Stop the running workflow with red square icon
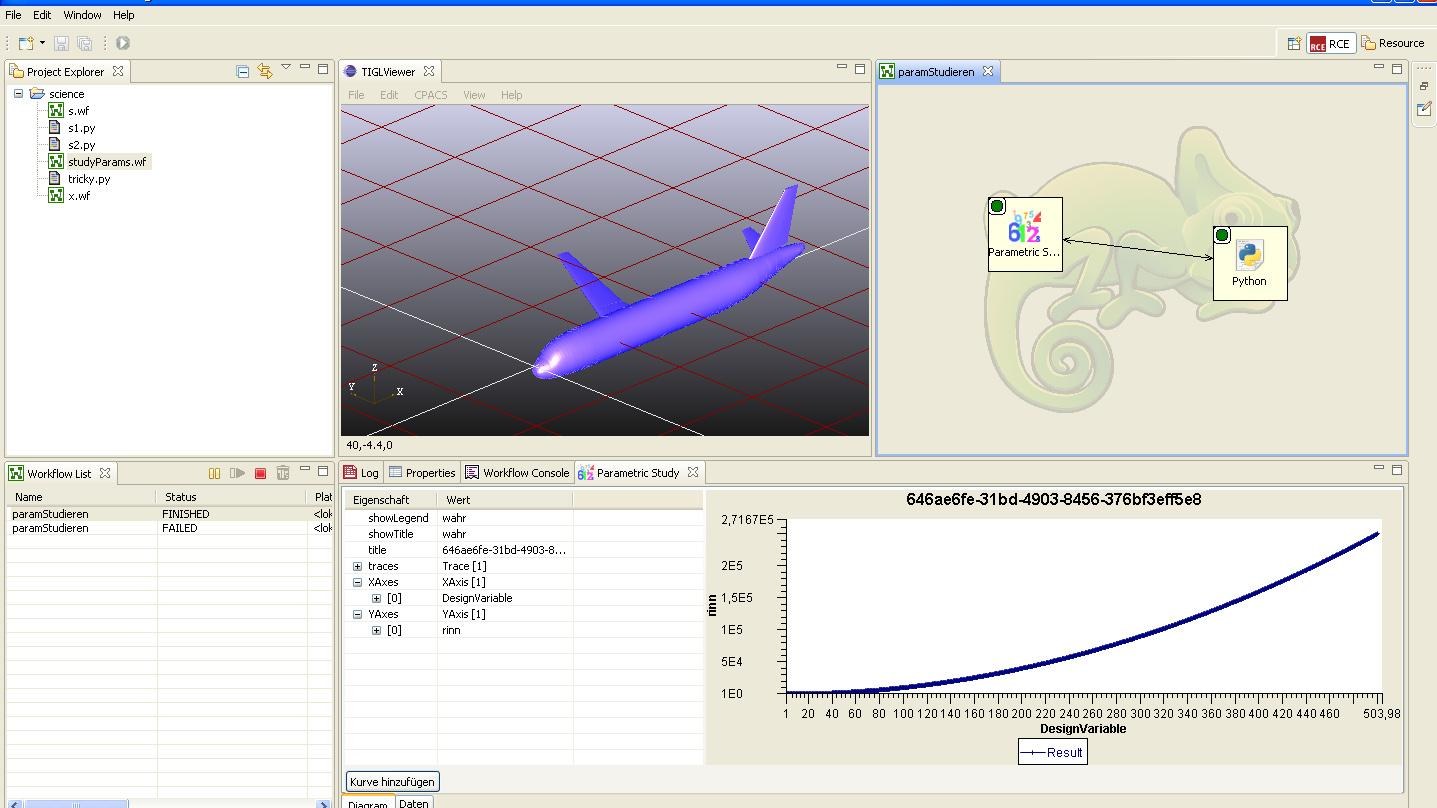 coord(261,473)
